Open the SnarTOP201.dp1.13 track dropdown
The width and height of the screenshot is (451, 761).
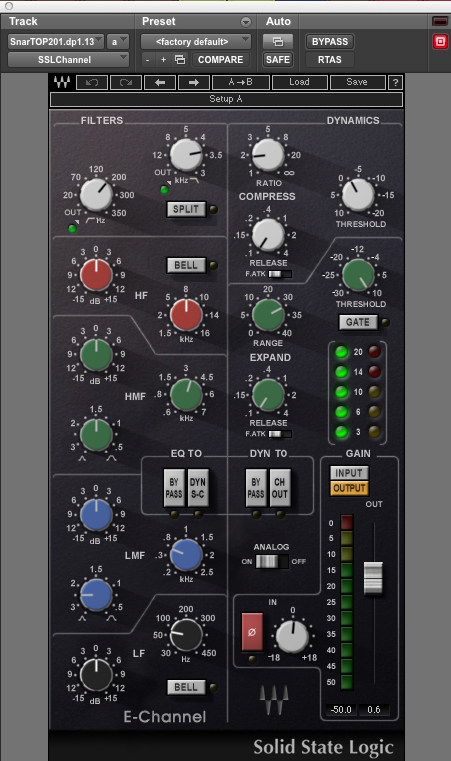tap(56, 42)
